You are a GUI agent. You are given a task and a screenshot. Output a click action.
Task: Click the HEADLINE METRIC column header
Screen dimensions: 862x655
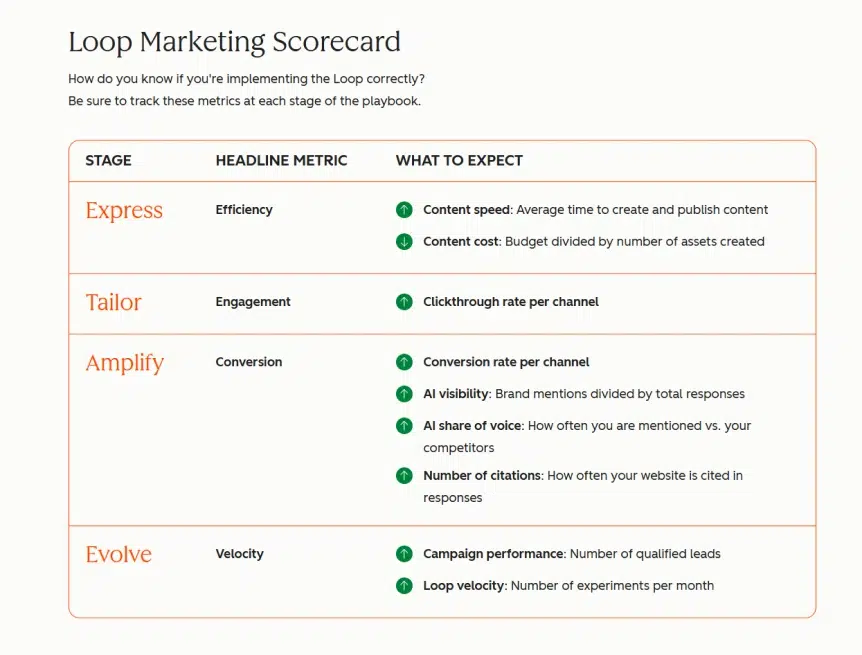(x=281, y=161)
